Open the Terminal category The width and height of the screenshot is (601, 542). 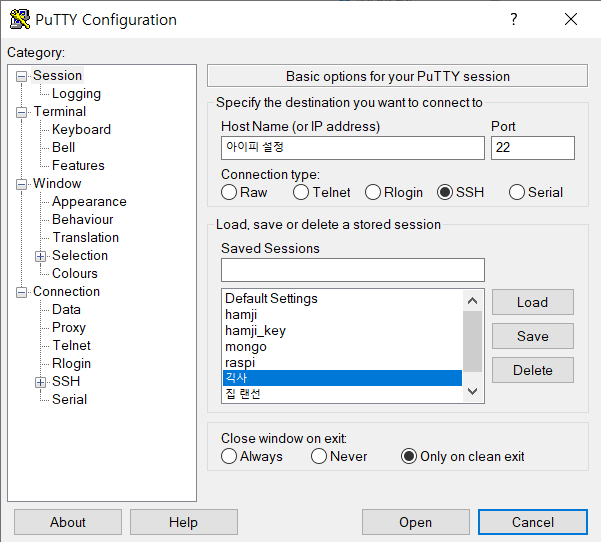point(60,112)
